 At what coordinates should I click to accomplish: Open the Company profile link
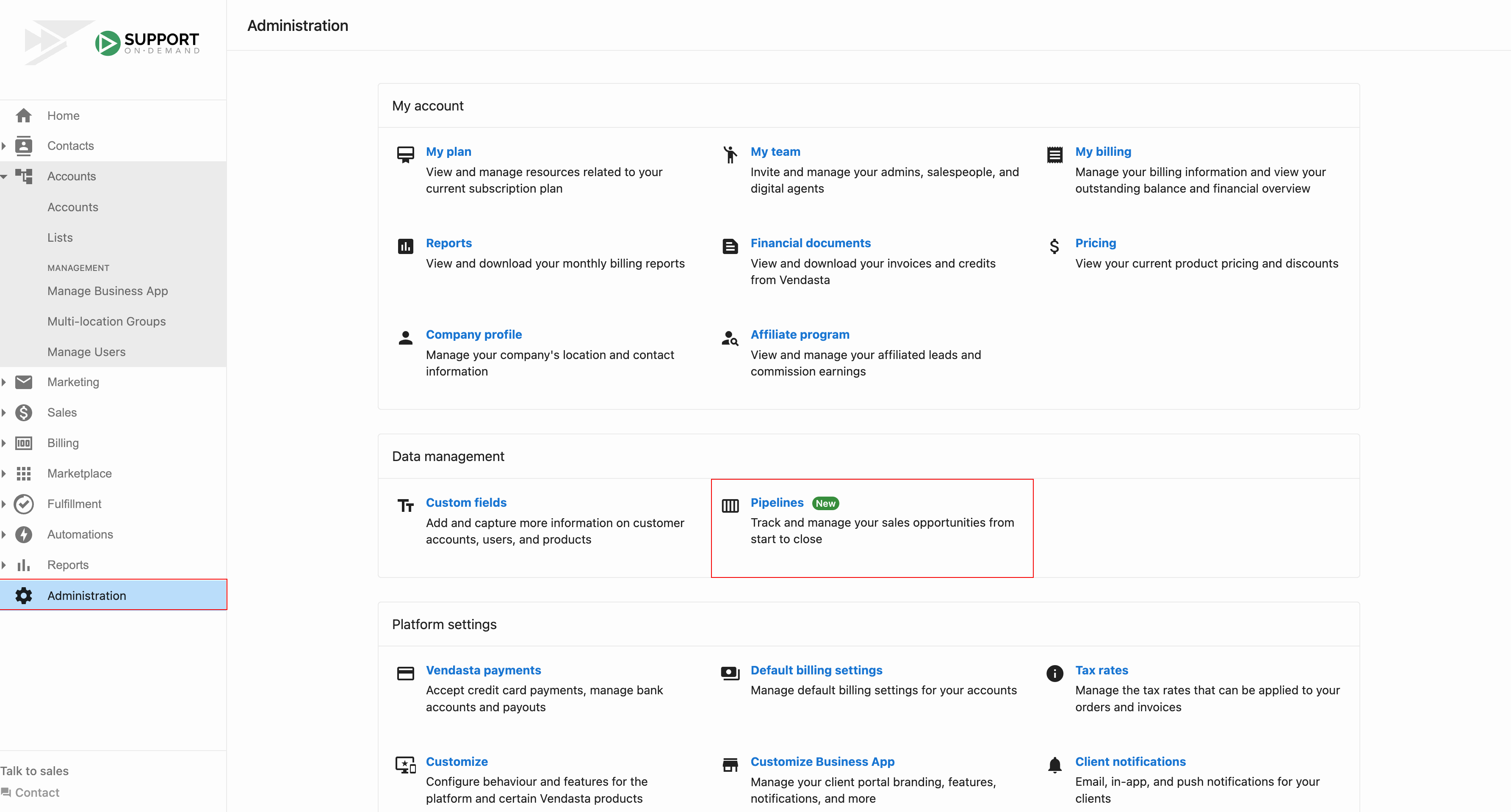[x=473, y=334]
